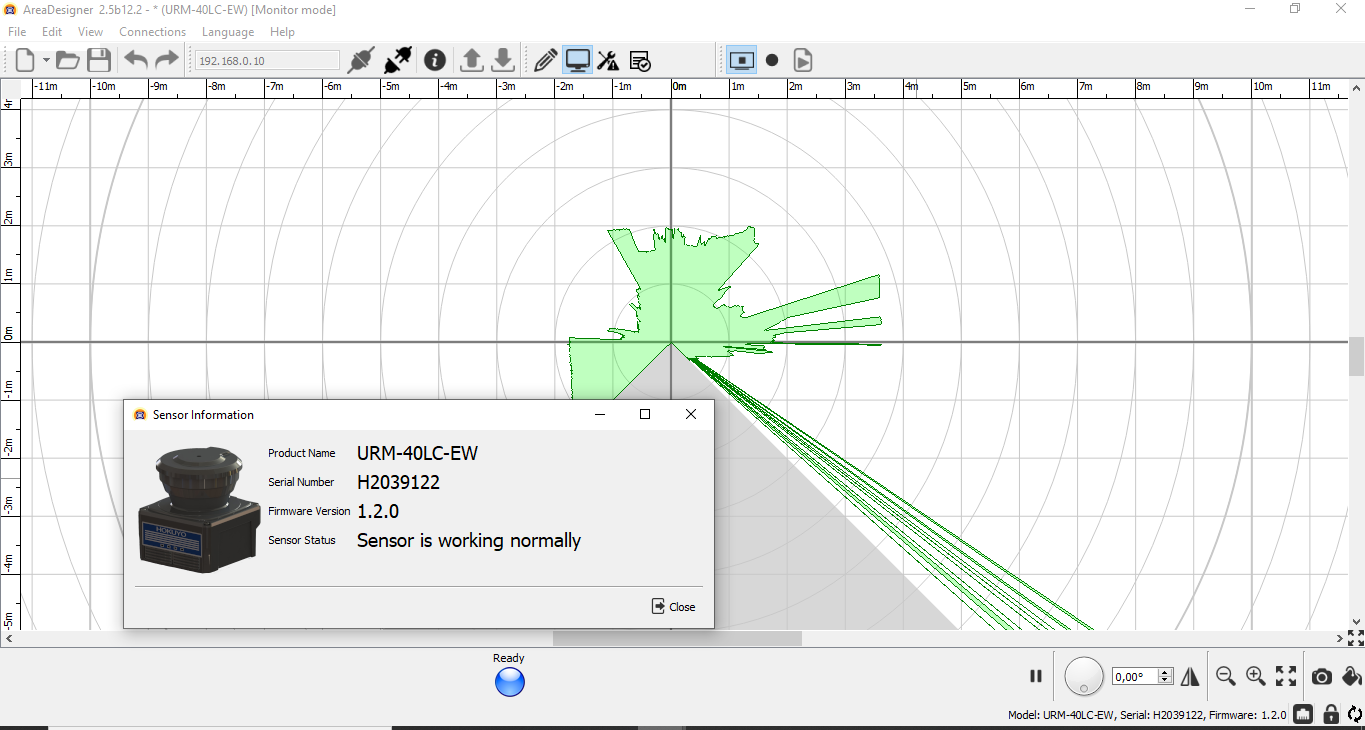Disconnect sensor using the black plug icon
The image size is (1365, 730).
click(398, 60)
